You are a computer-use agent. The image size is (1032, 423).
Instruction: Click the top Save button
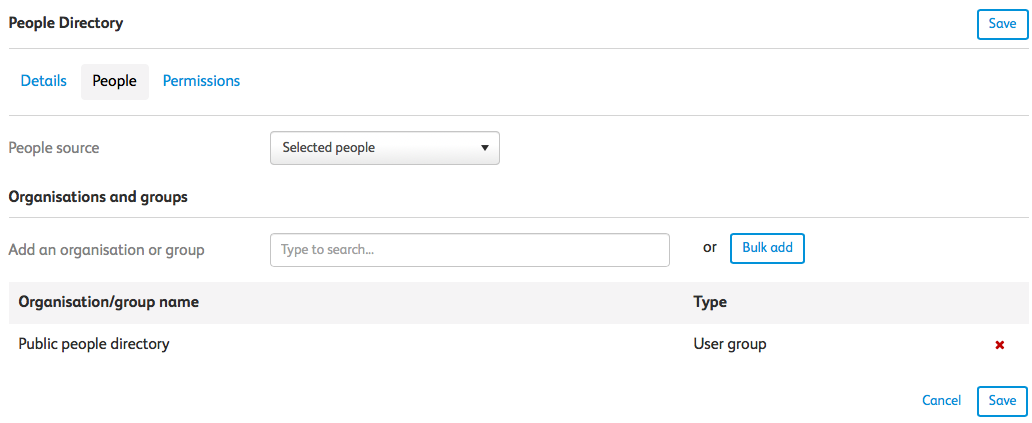coord(1002,24)
